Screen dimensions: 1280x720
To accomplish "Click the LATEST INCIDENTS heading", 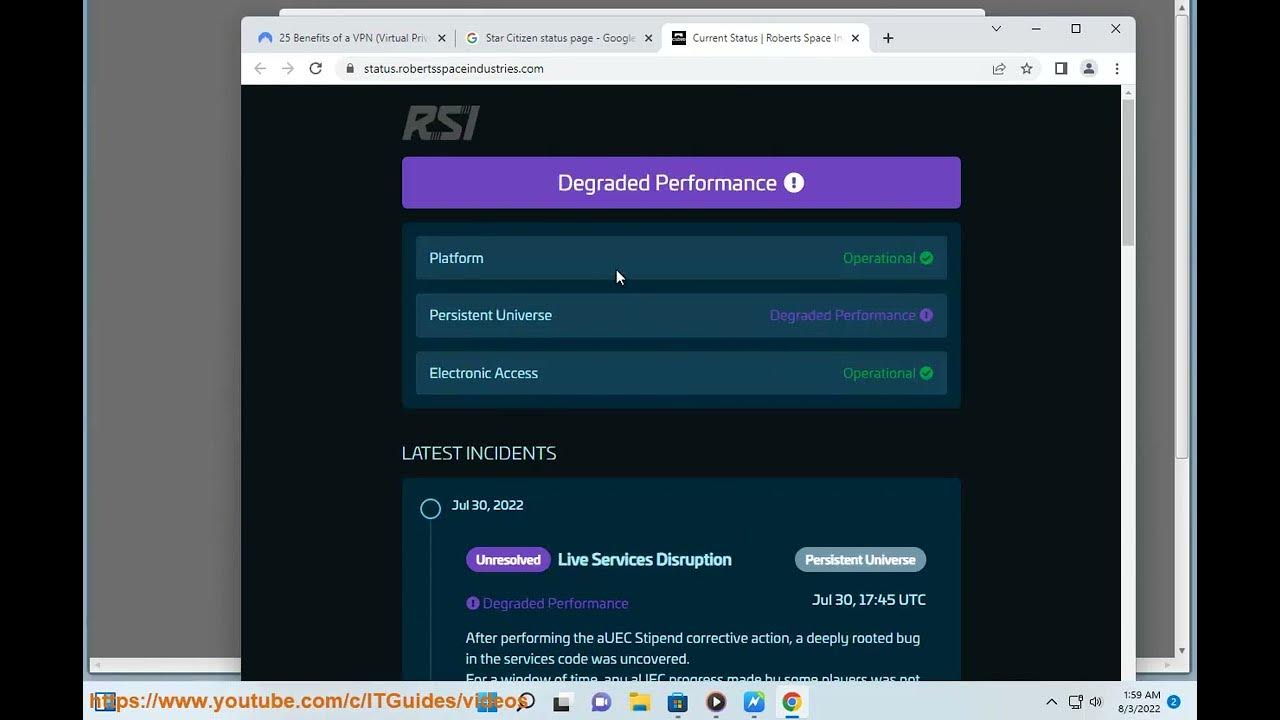I will click(479, 453).
